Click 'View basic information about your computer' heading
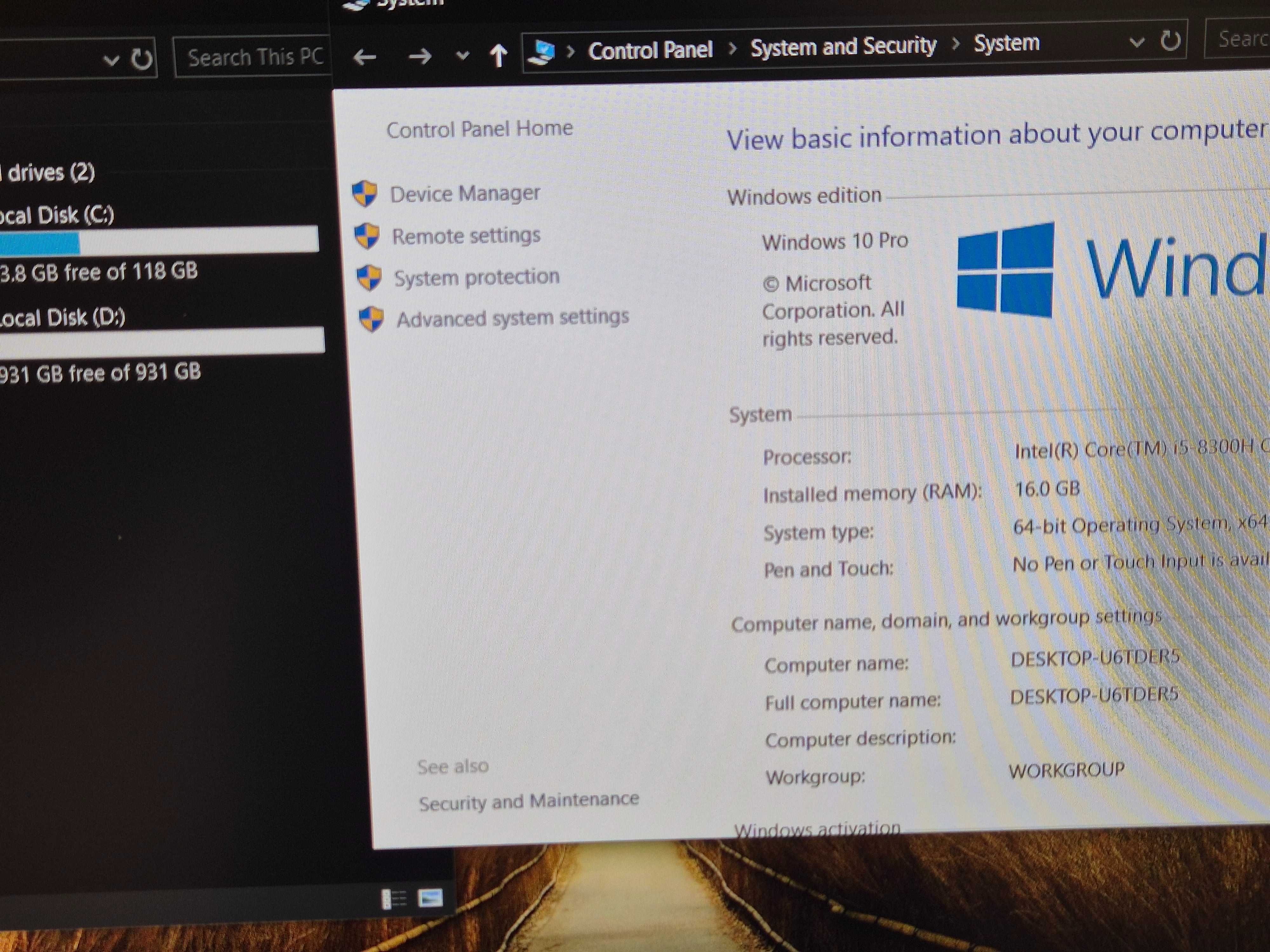Viewport: 1270px width, 952px height. tap(997, 136)
